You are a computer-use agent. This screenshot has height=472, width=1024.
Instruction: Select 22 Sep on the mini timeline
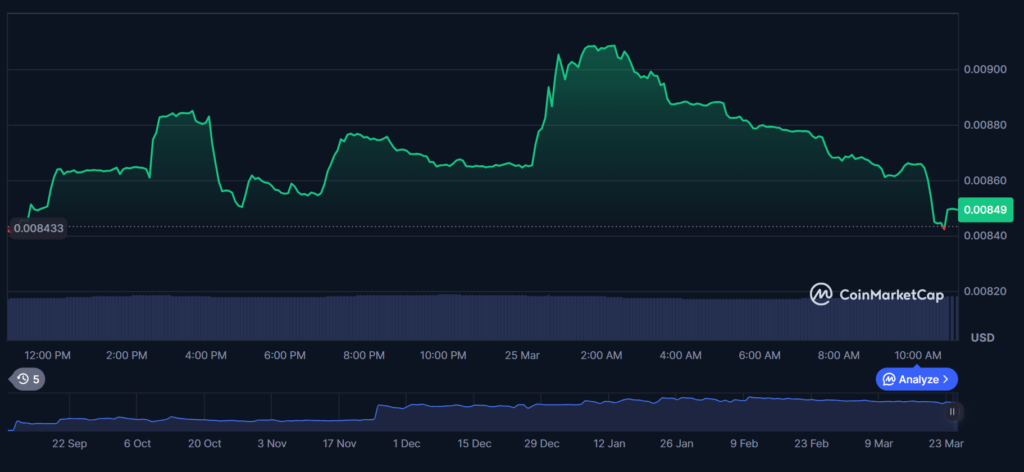(68, 443)
